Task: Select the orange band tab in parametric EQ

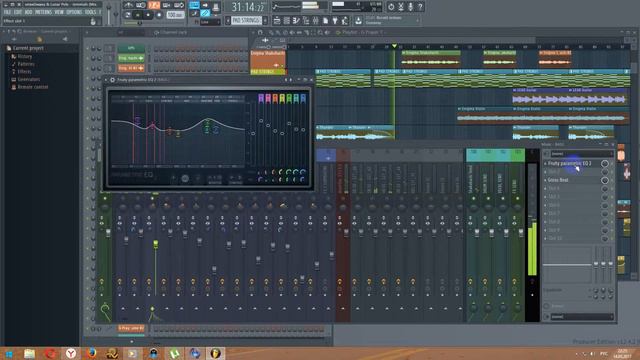Action: coord(275,98)
